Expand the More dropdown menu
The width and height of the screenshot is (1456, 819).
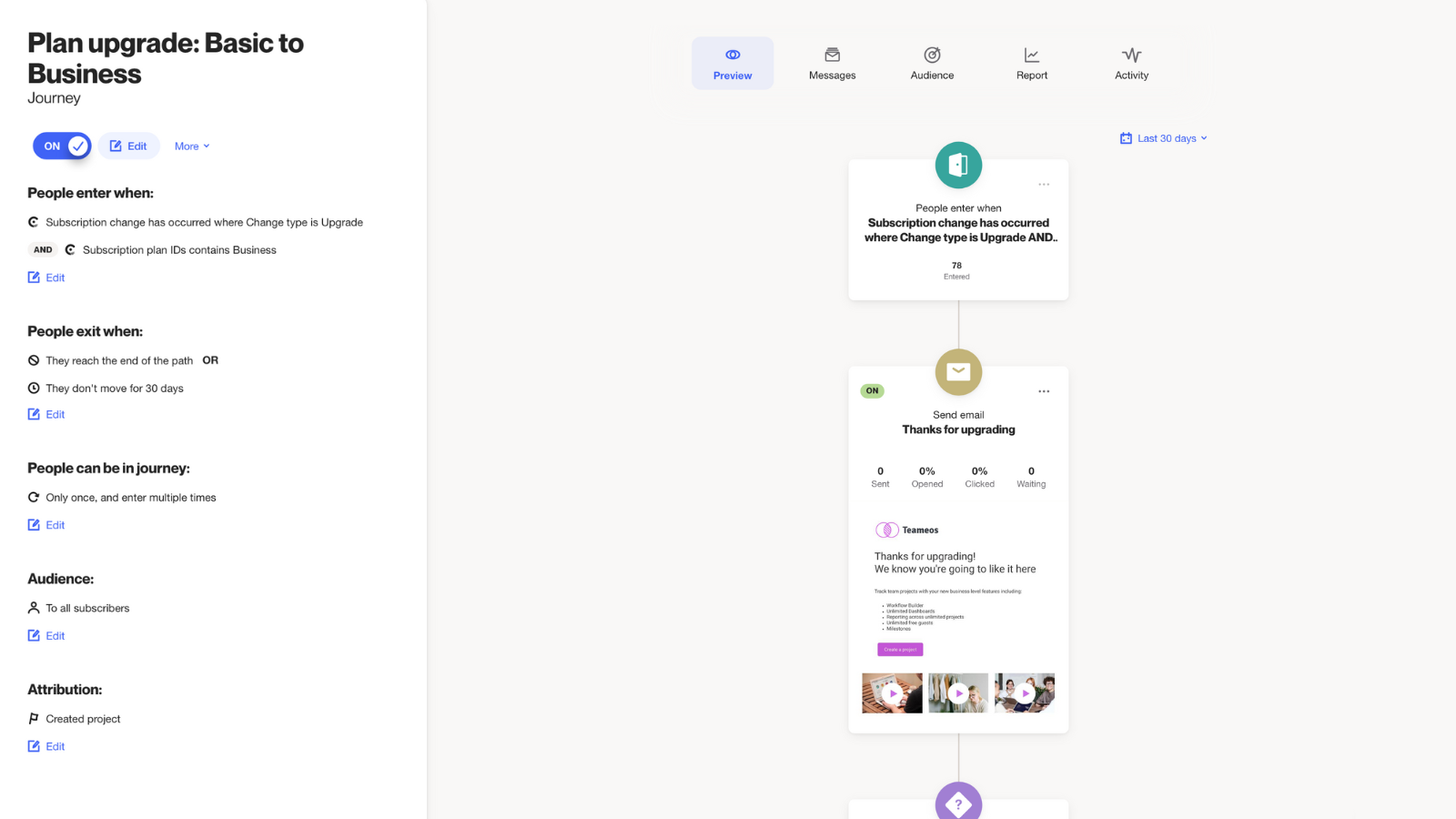[192, 147]
